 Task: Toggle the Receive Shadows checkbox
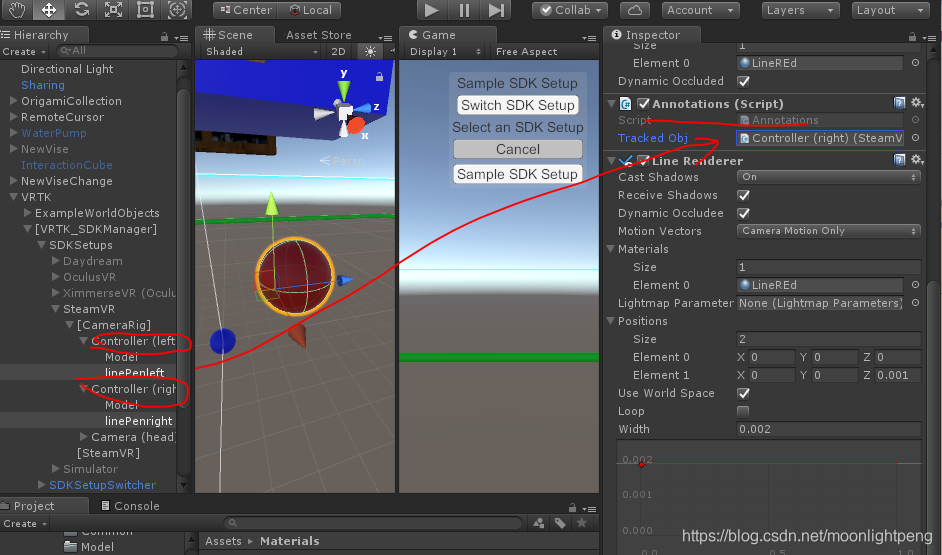click(743, 195)
